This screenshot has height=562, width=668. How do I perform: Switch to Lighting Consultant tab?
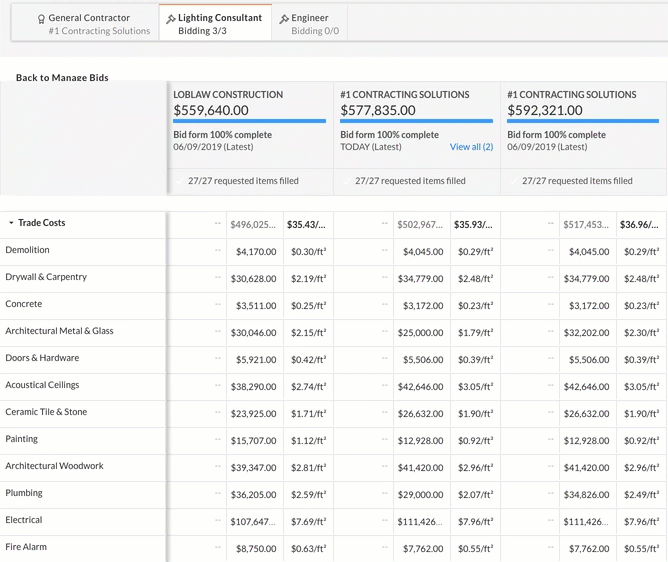(x=215, y=23)
